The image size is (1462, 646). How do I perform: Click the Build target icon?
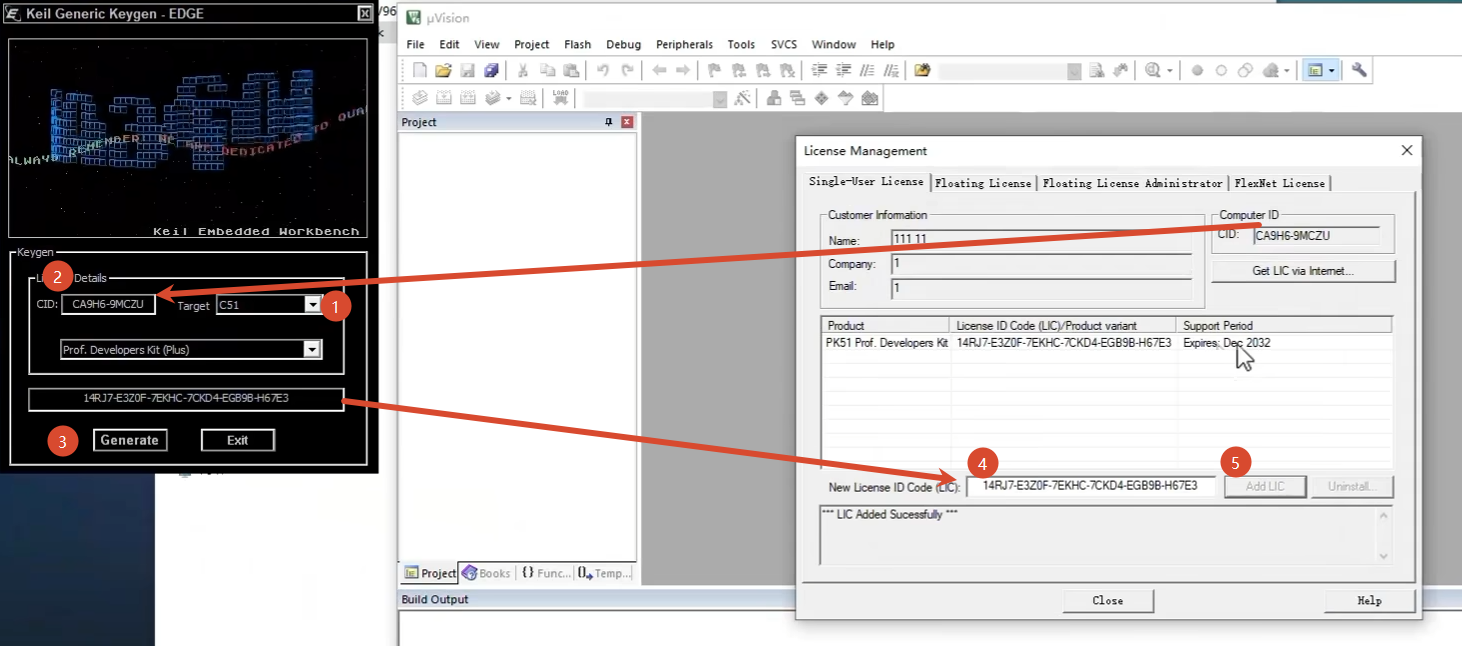443,98
